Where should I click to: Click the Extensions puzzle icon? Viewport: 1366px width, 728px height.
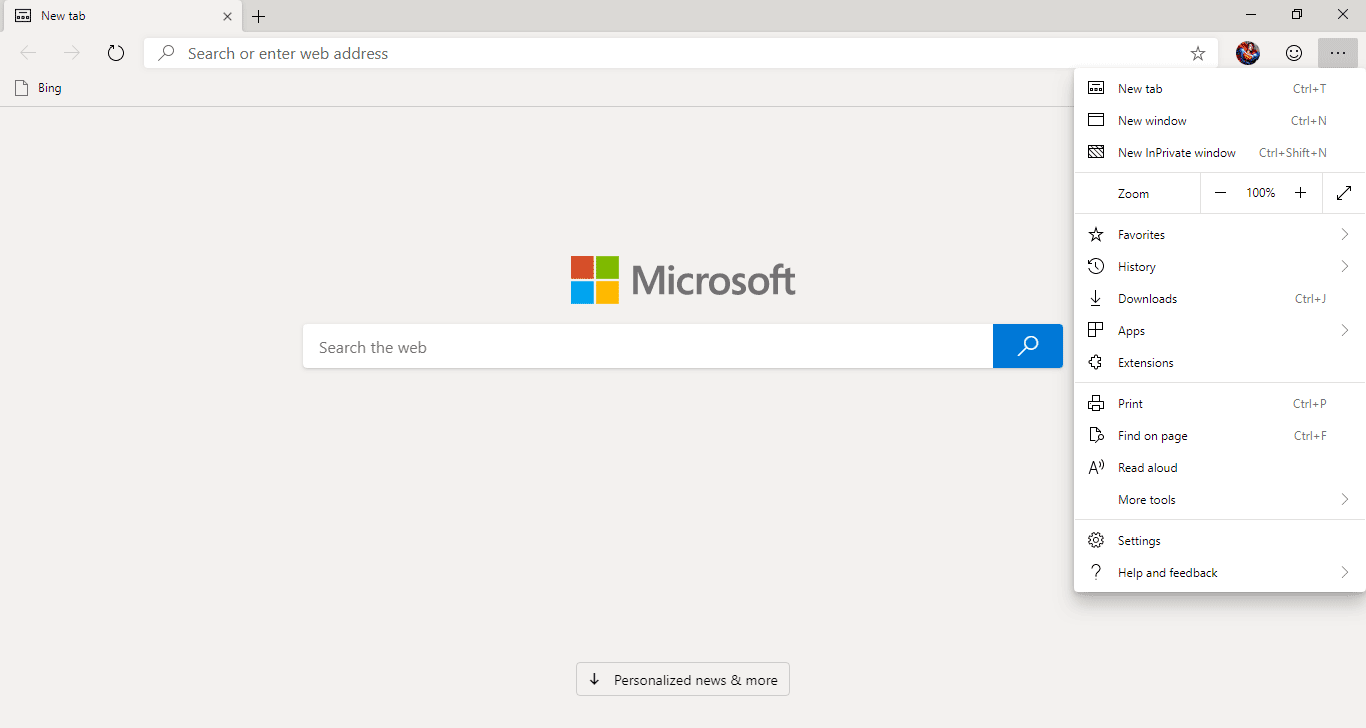coord(1096,362)
